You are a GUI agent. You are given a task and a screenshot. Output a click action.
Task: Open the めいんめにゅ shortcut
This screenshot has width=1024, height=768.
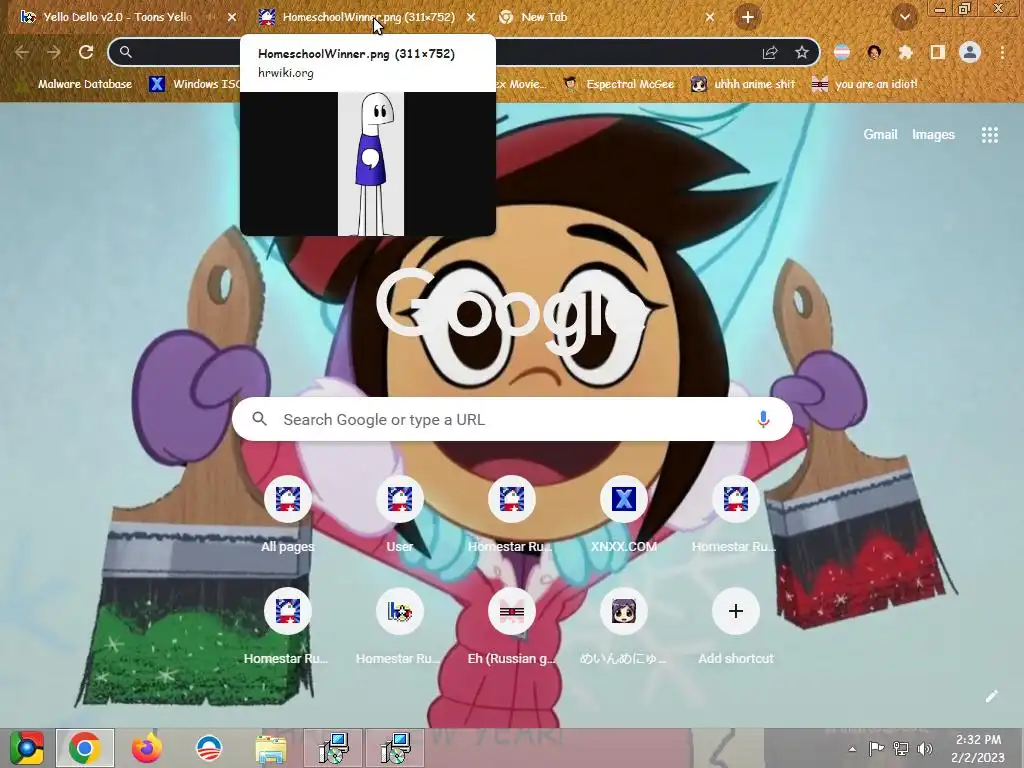tap(624, 628)
